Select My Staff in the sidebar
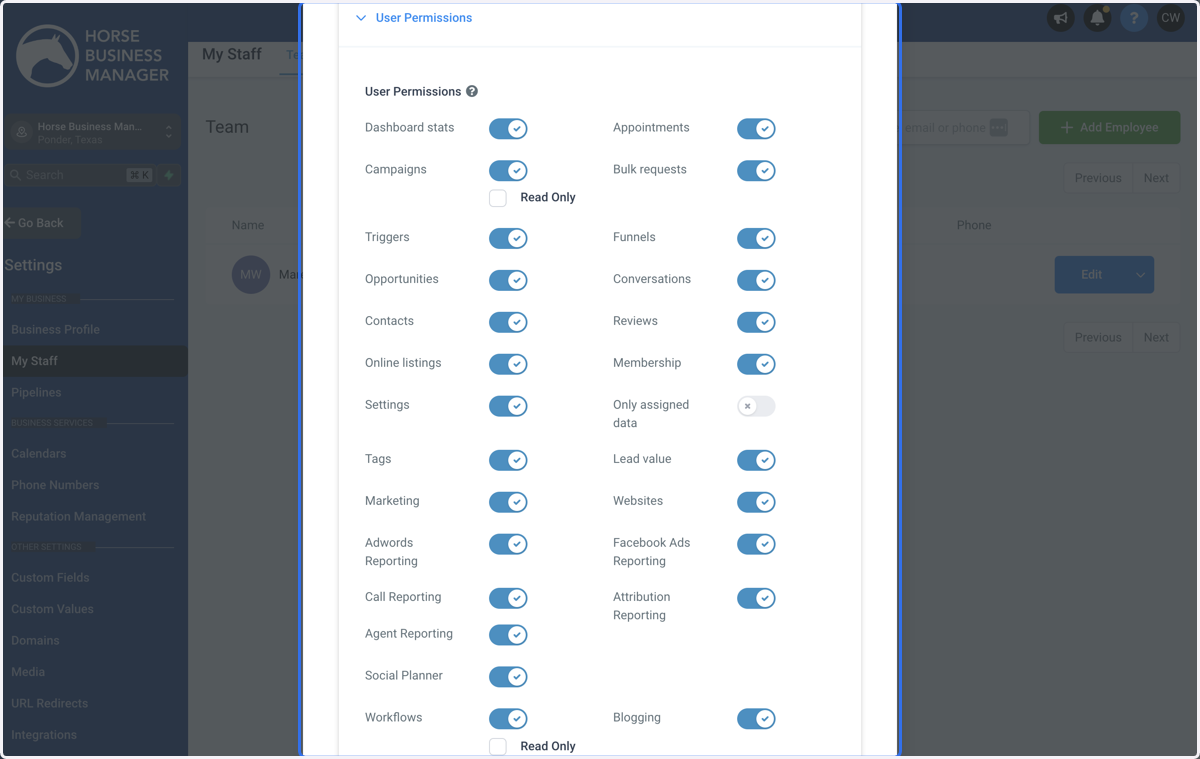 click(x=94, y=361)
